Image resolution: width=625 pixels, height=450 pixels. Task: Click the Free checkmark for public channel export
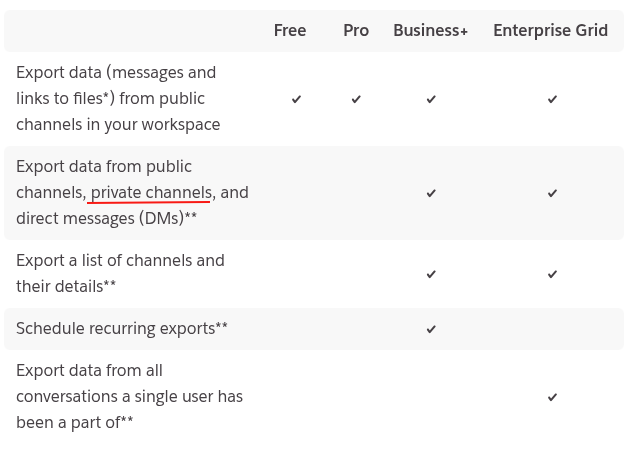coord(296,99)
